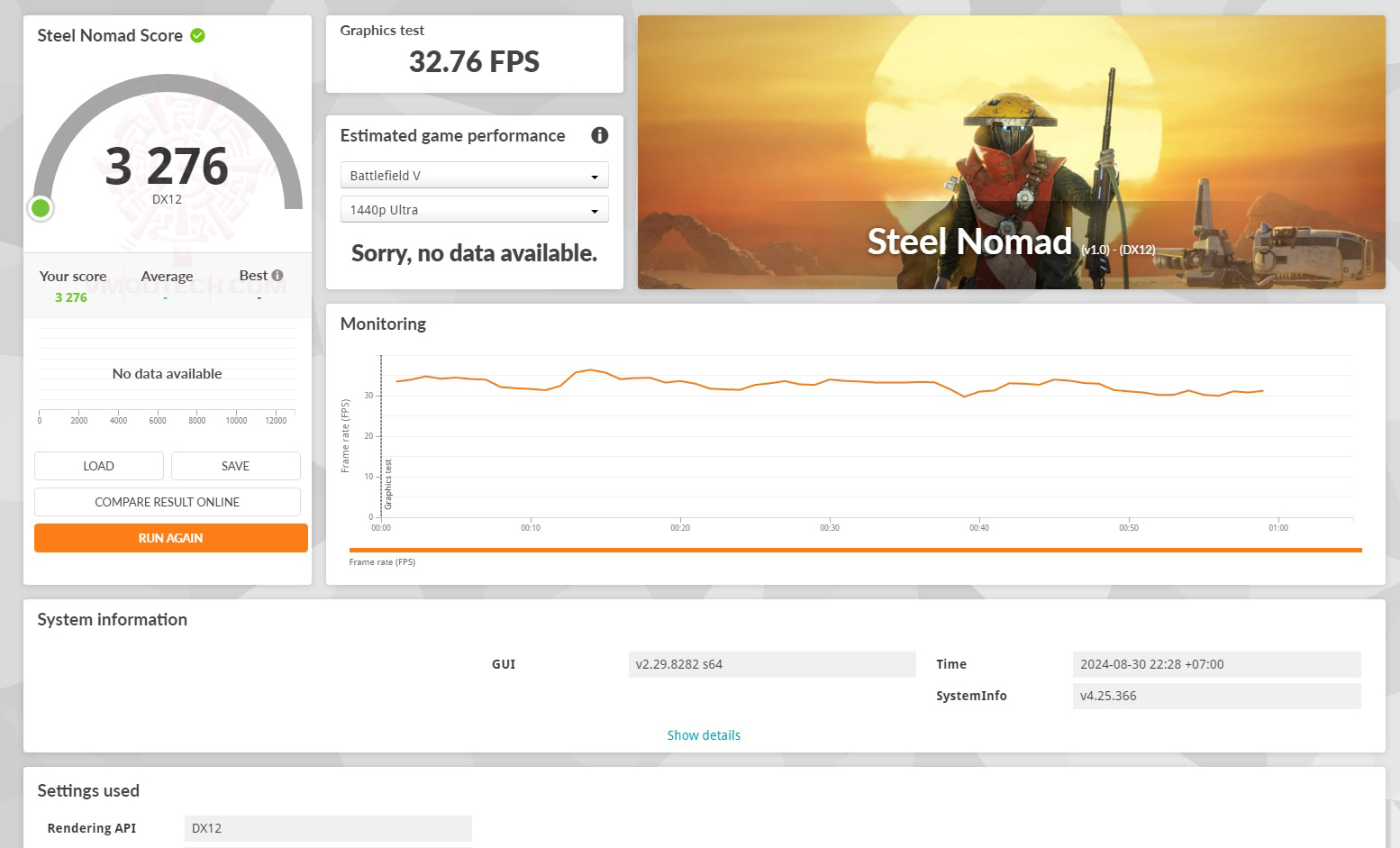Click the 3 276 gauge score
This screenshot has width=1400, height=848.
click(x=168, y=166)
